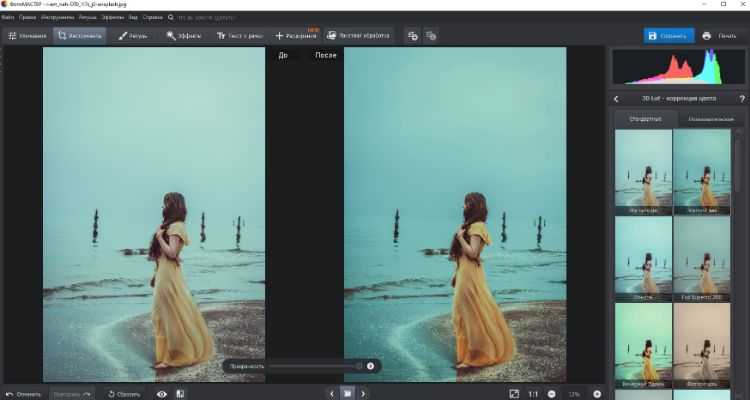The image size is (750, 400).
Task: Click the blue Сохранить save button
Action: coord(668,36)
